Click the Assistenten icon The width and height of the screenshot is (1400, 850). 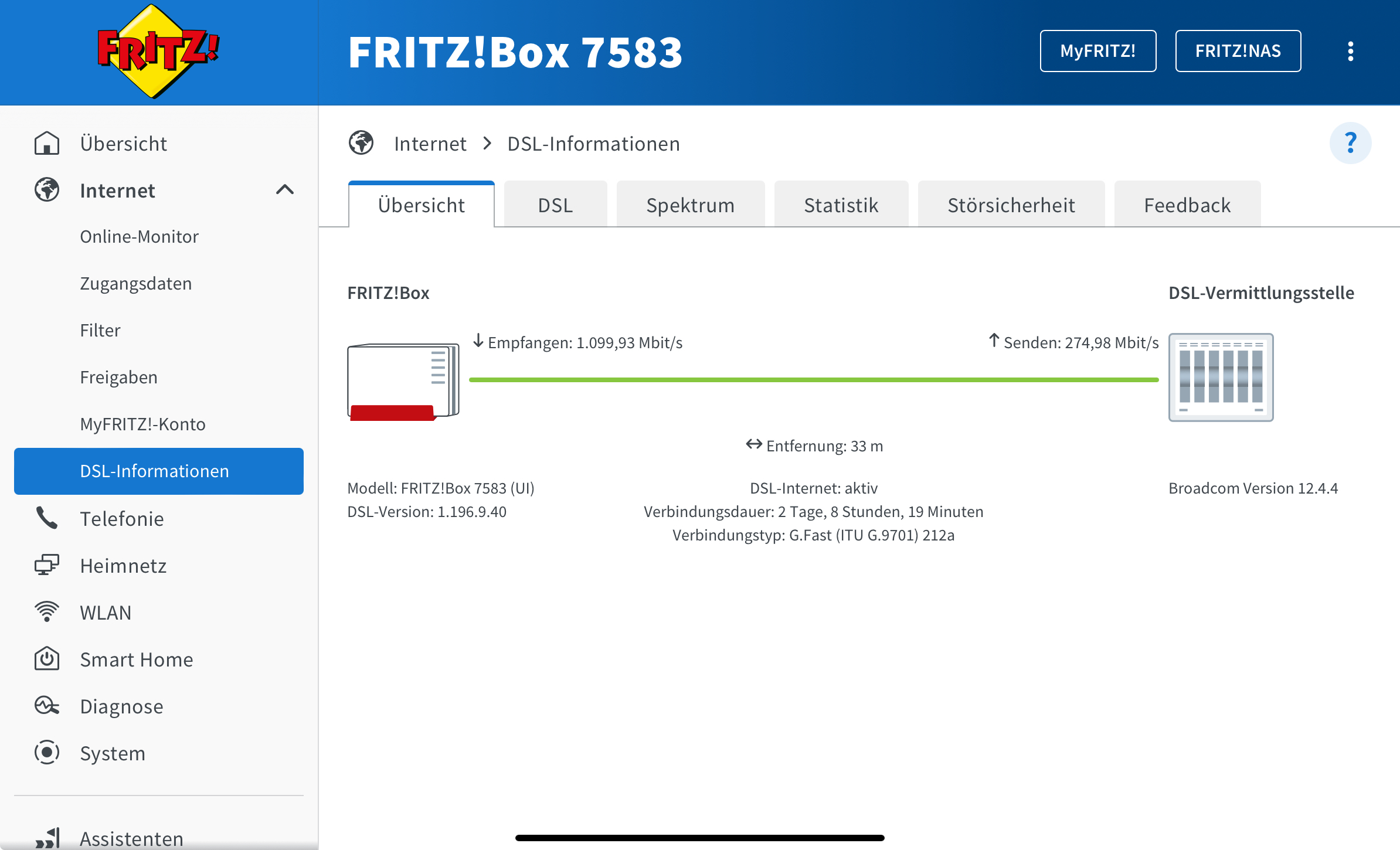pyautogui.click(x=47, y=838)
